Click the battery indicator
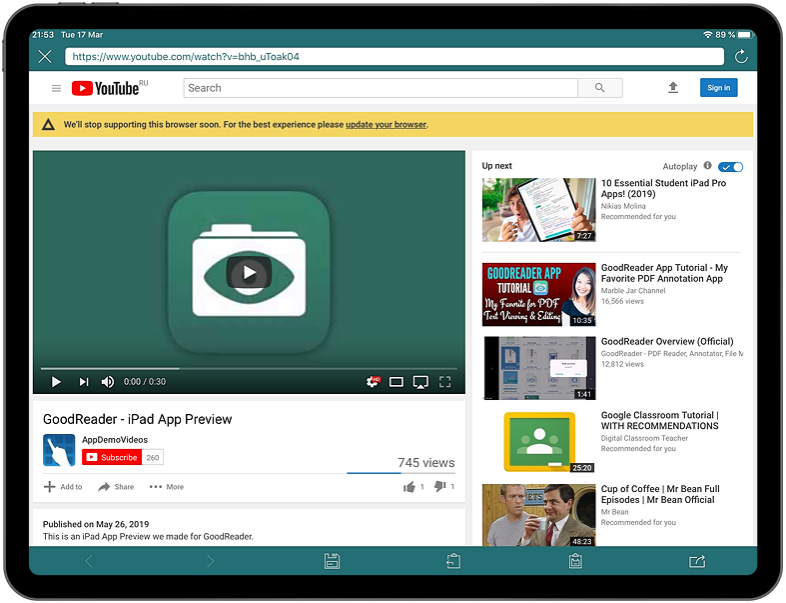The height and width of the screenshot is (603, 786). click(x=745, y=35)
